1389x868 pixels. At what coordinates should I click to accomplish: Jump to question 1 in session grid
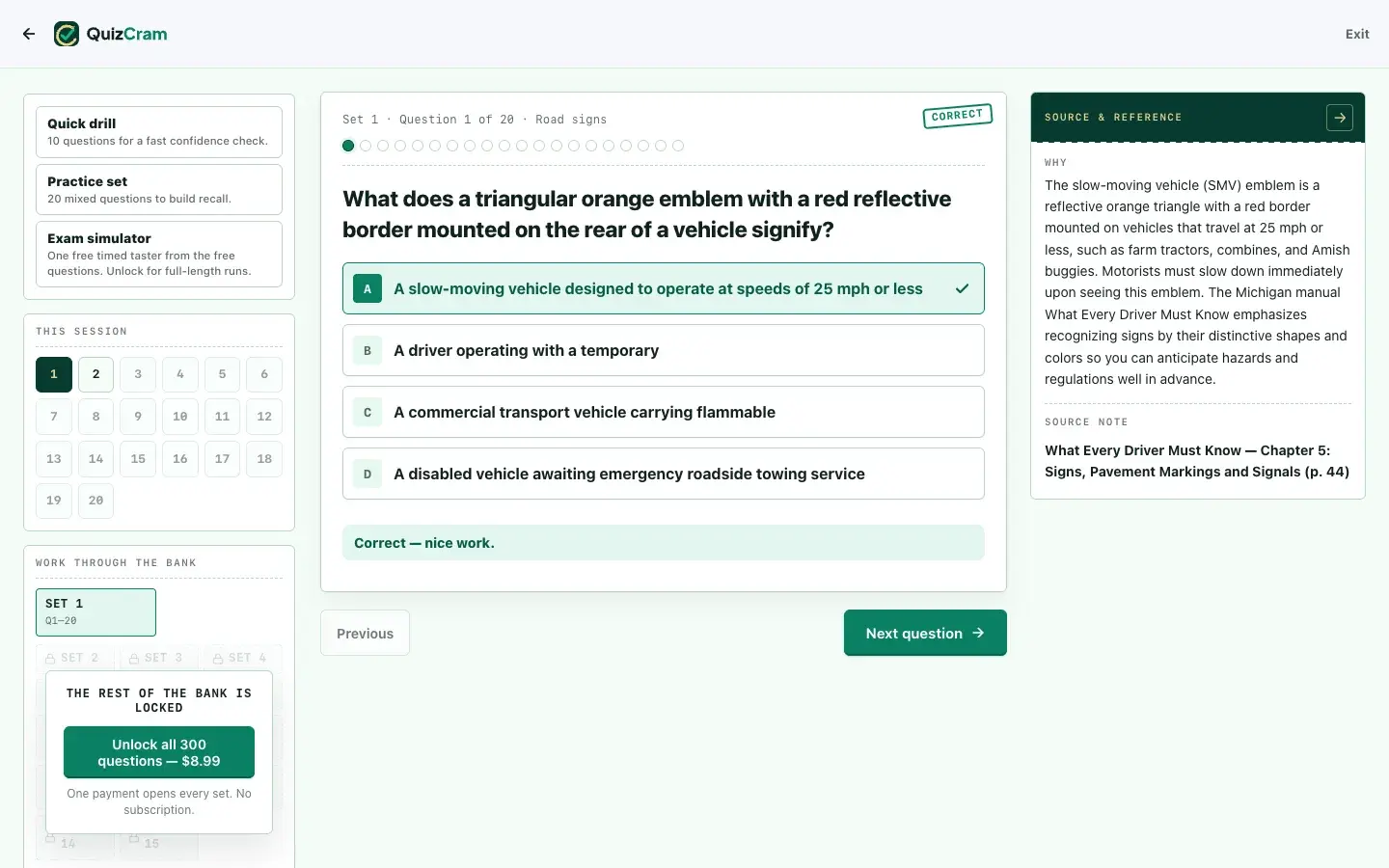[x=54, y=374]
